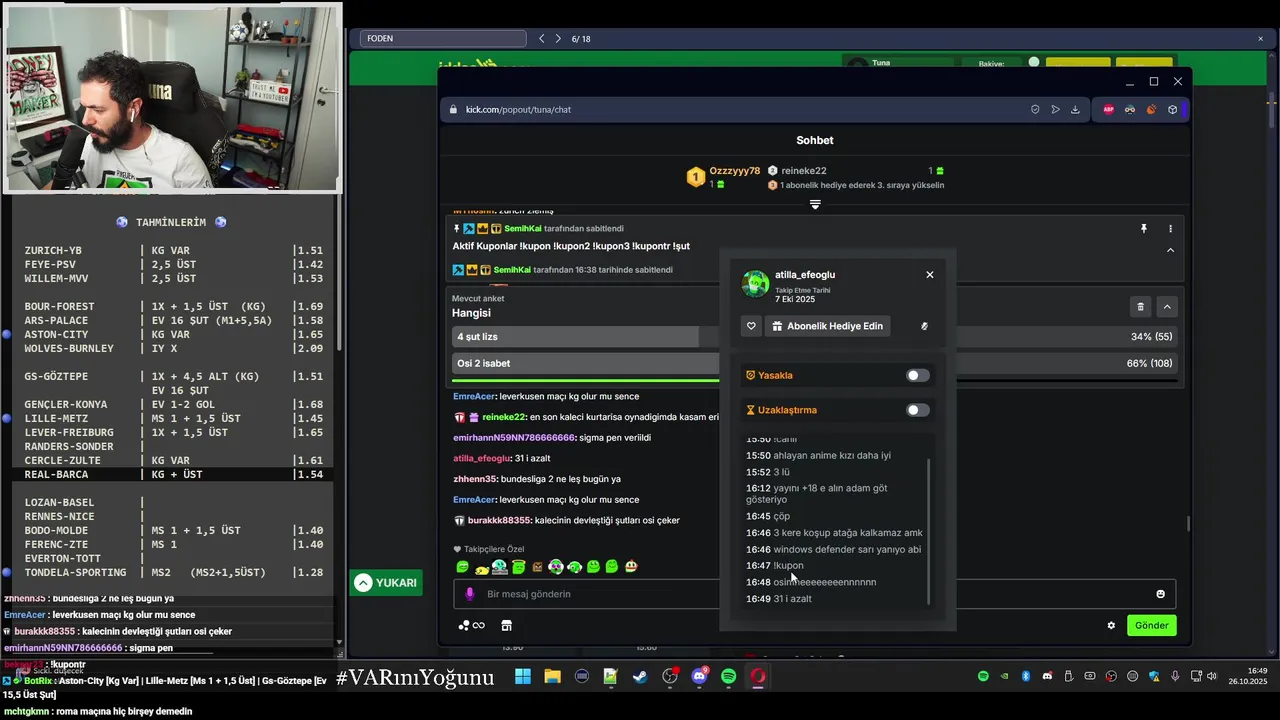Open emoji picker in message box
1280x720 pixels.
pos(1160,594)
